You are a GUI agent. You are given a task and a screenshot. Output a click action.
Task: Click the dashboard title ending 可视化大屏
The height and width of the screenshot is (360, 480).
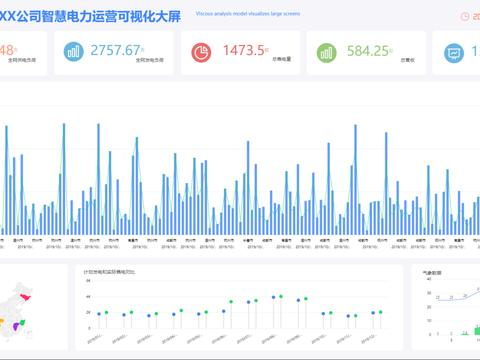[90, 16]
